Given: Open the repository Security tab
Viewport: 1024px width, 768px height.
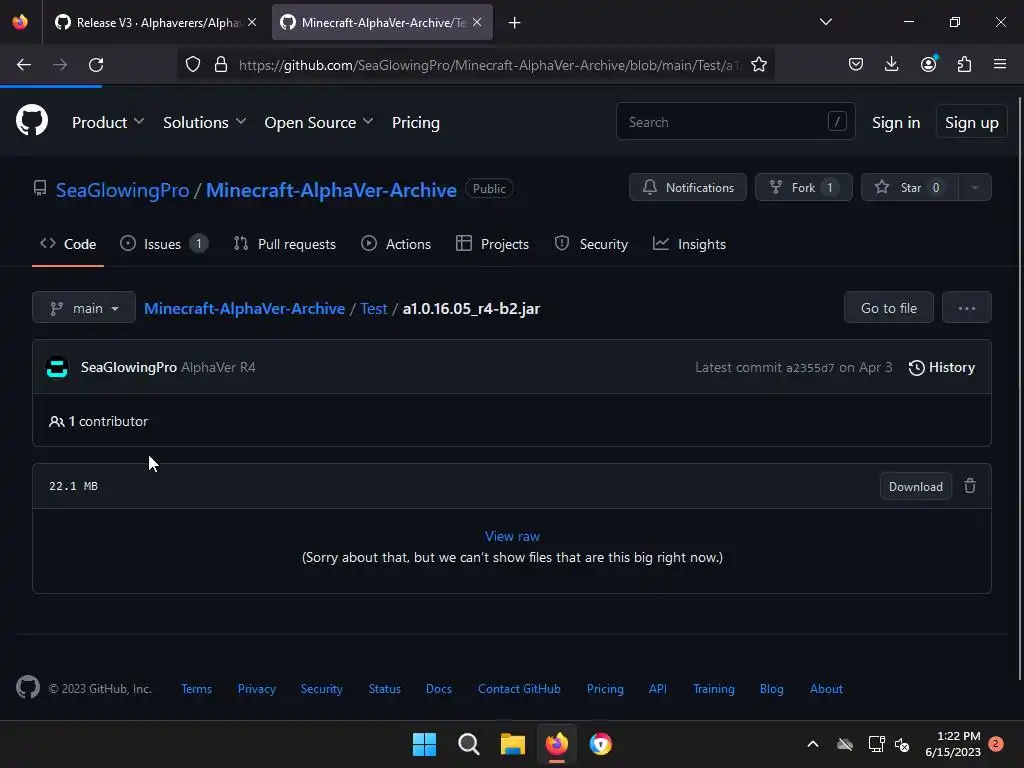Looking at the screenshot, I should tap(591, 244).
